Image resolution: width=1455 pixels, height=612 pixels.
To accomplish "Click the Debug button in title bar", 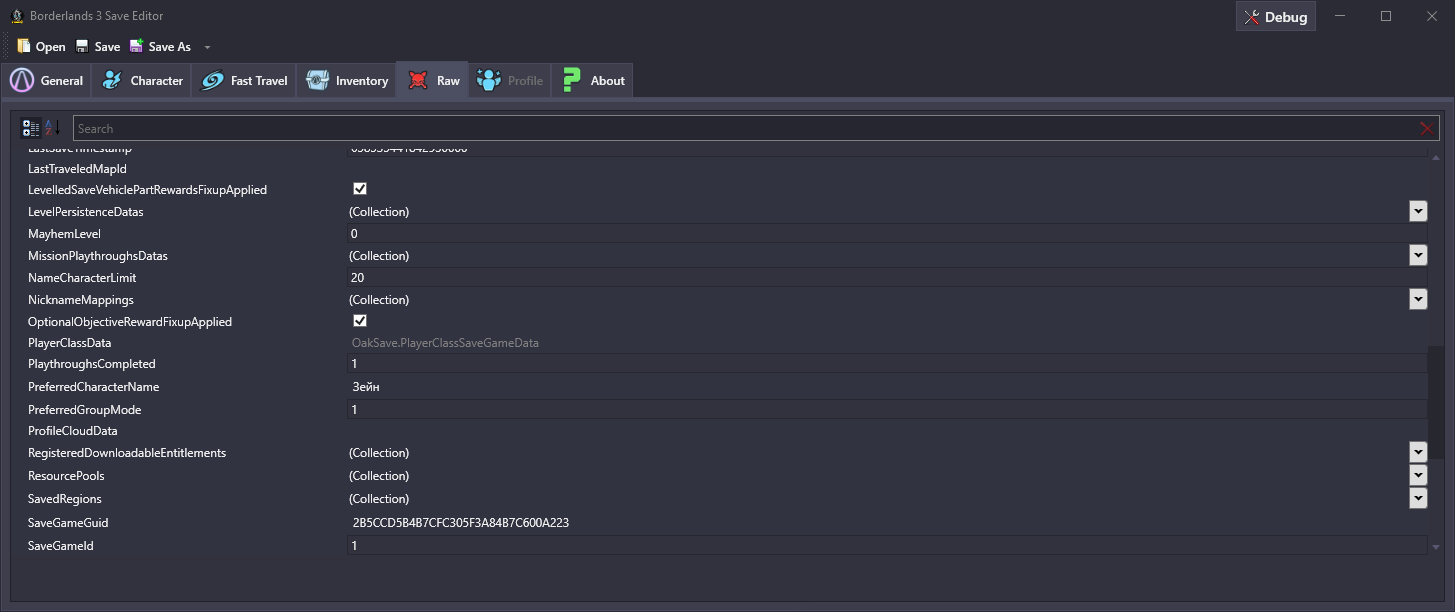I will pos(1276,17).
